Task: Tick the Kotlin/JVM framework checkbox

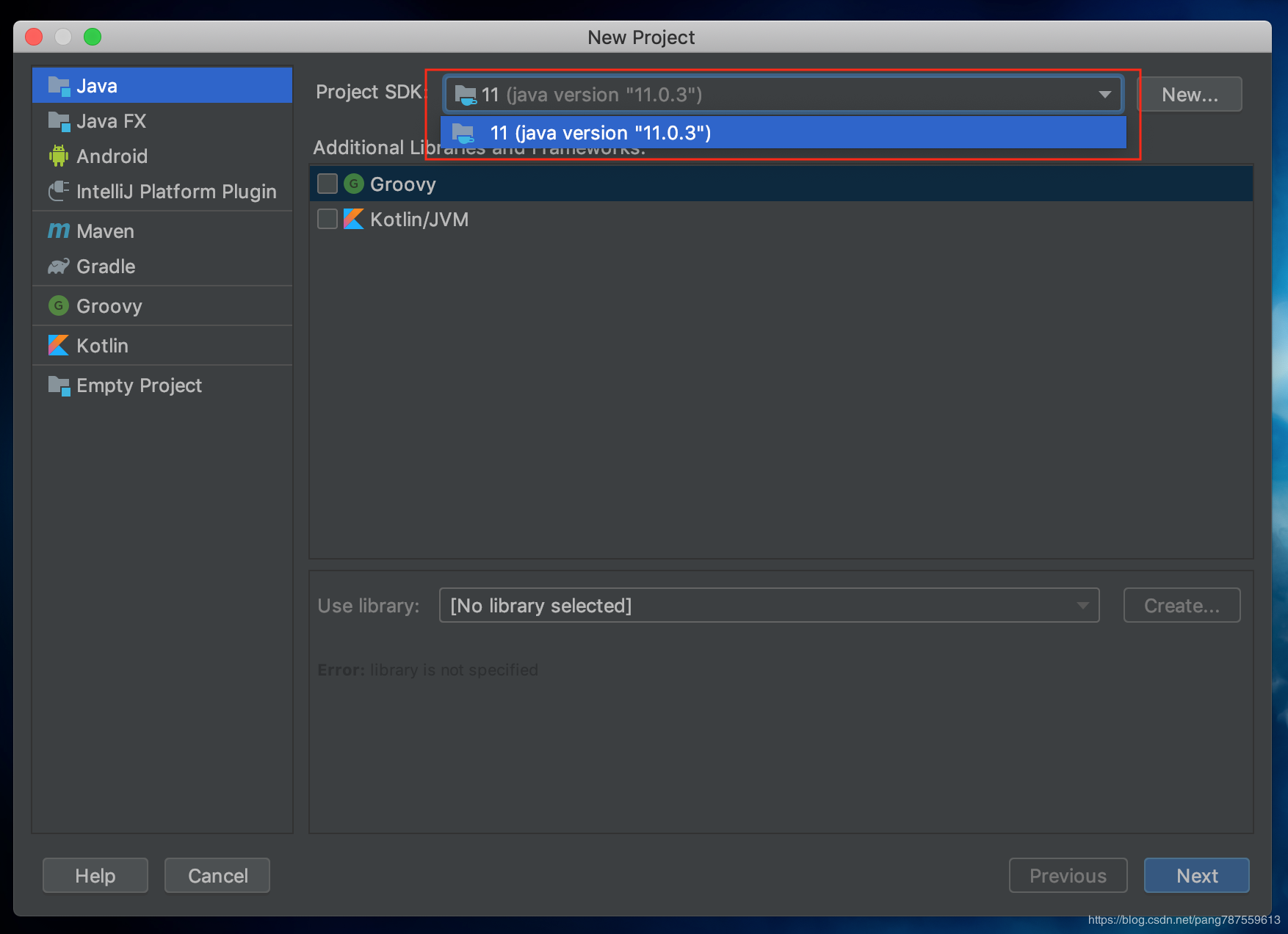Action: pyautogui.click(x=328, y=219)
